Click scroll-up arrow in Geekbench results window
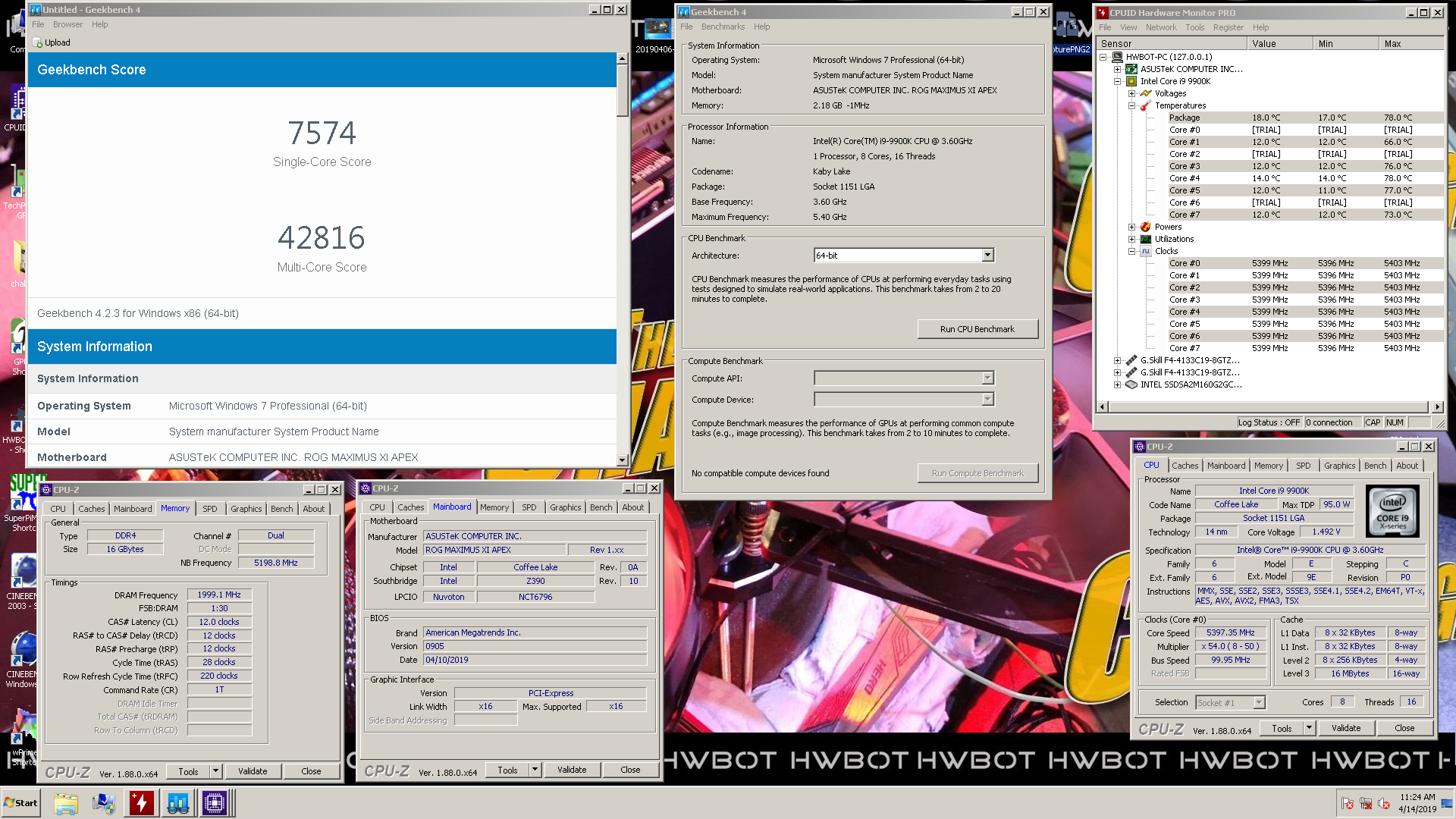 coord(622,58)
